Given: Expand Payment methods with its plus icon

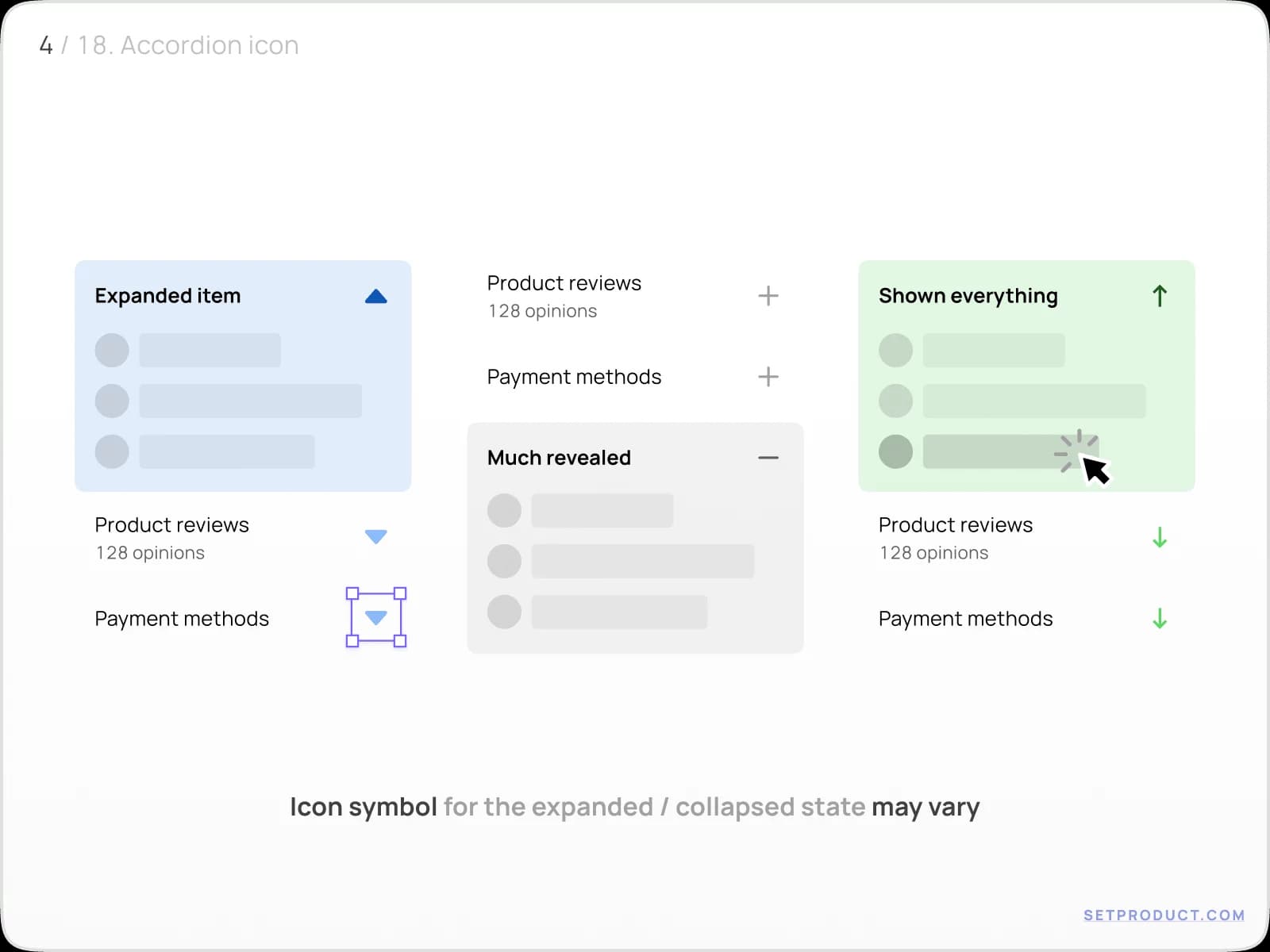Looking at the screenshot, I should pos(768,377).
